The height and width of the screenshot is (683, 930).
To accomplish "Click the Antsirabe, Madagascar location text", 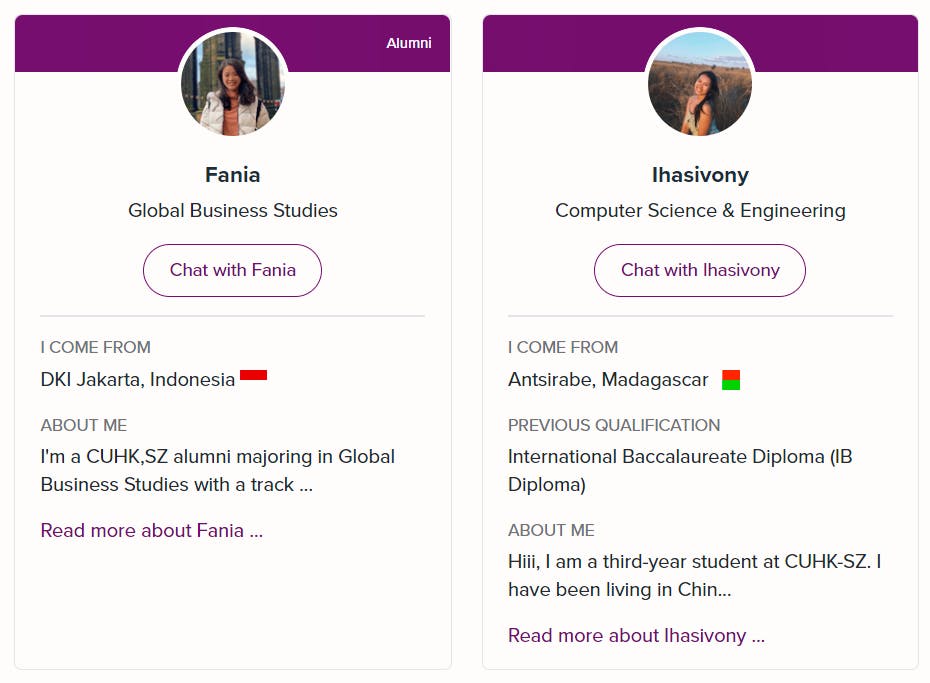I will click(608, 380).
